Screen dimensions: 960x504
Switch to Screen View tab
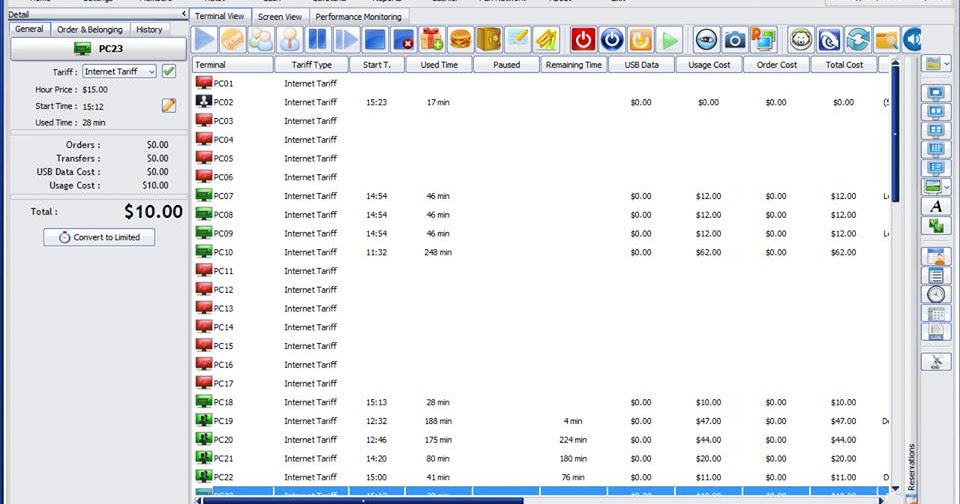pos(280,17)
